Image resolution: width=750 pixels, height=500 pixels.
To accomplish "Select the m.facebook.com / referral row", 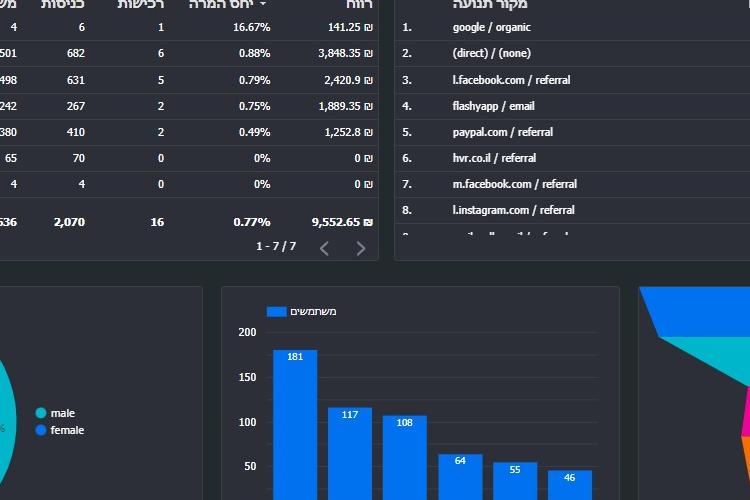I will point(572,184).
